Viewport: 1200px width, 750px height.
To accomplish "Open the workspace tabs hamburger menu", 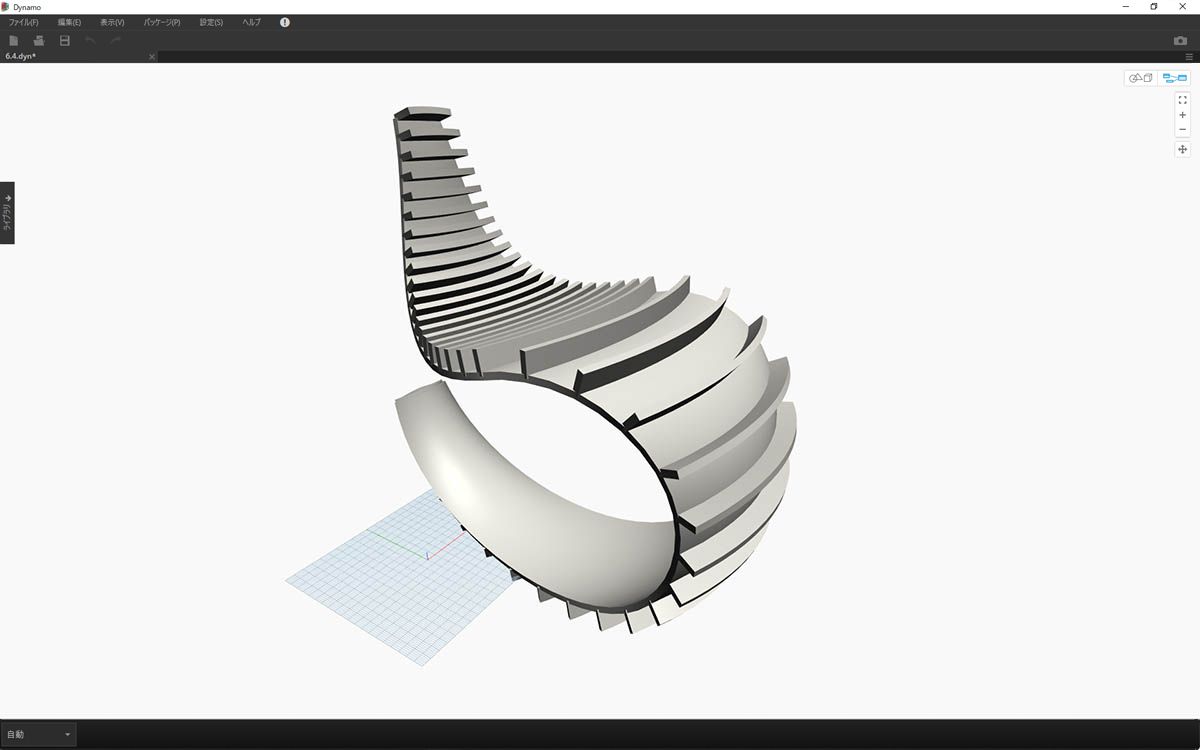I will pyautogui.click(x=1189, y=57).
